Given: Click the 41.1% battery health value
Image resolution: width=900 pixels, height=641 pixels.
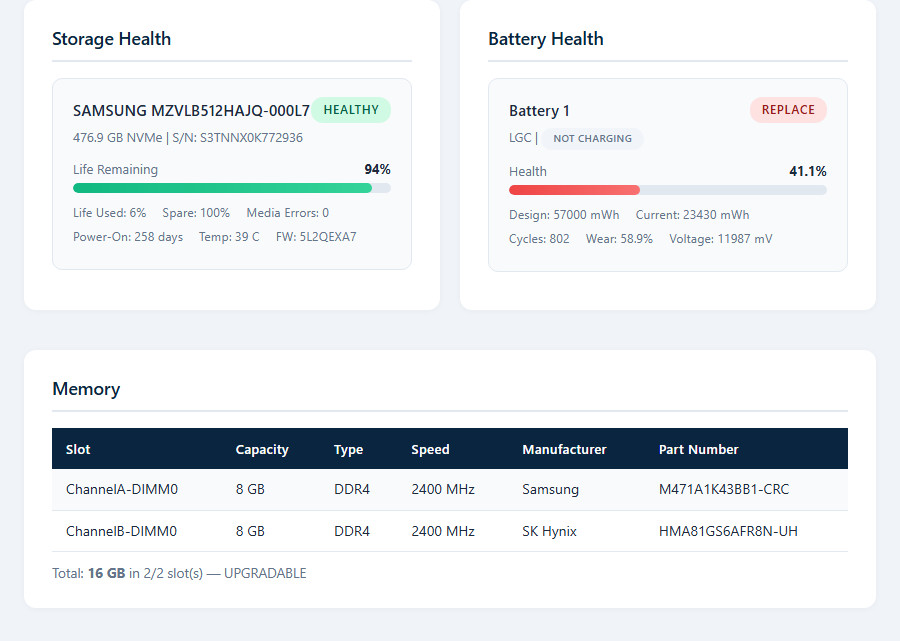Looking at the screenshot, I should 808,171.
